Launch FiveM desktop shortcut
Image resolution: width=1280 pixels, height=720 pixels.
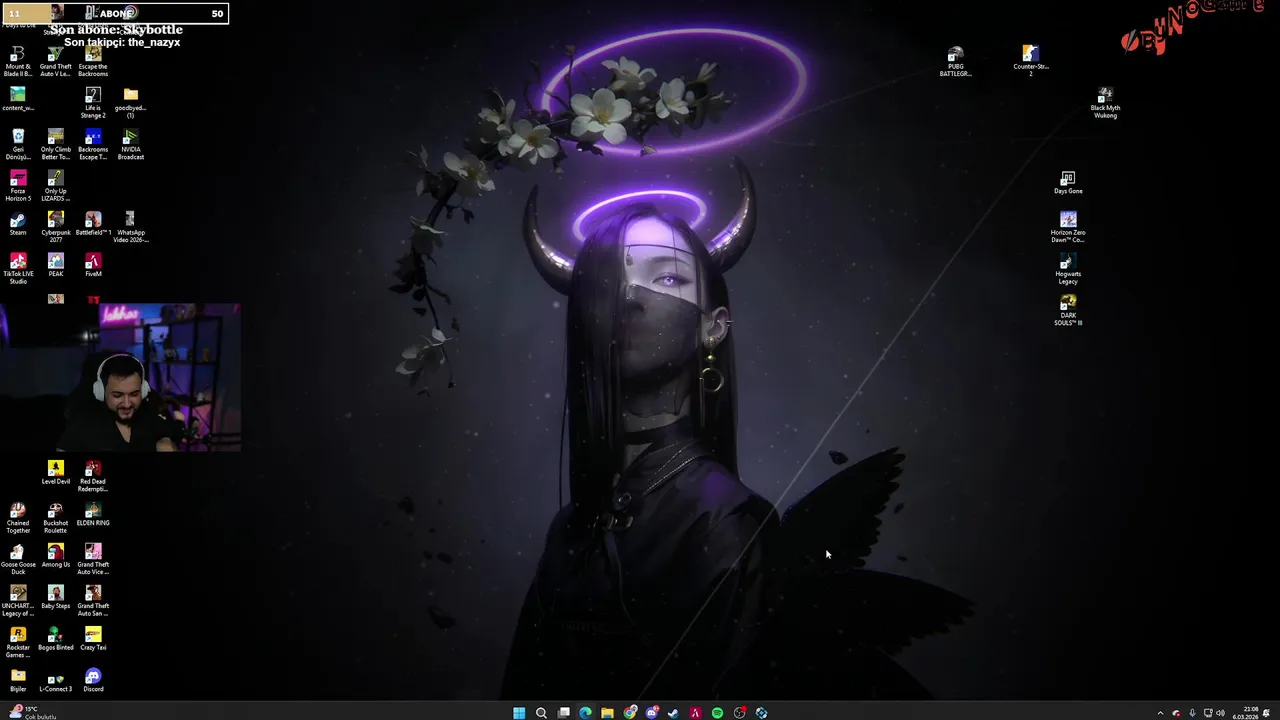[93, 265]
